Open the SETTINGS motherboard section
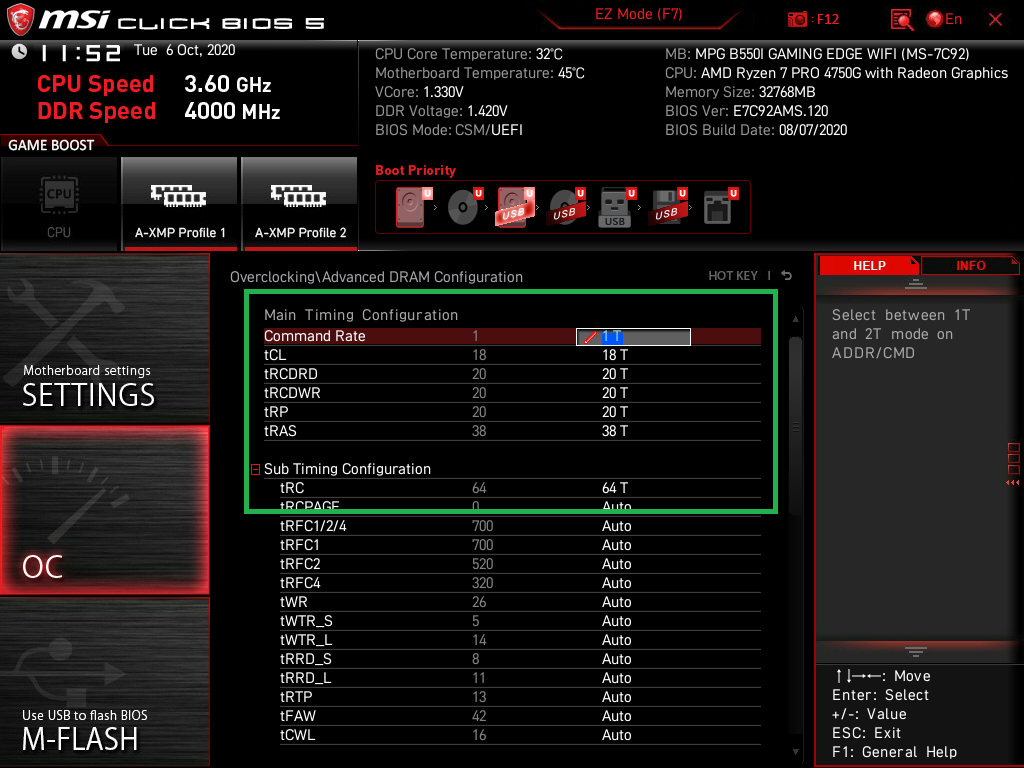Image resolution: width=1024 pixels, height=768 pixels. 104,338
